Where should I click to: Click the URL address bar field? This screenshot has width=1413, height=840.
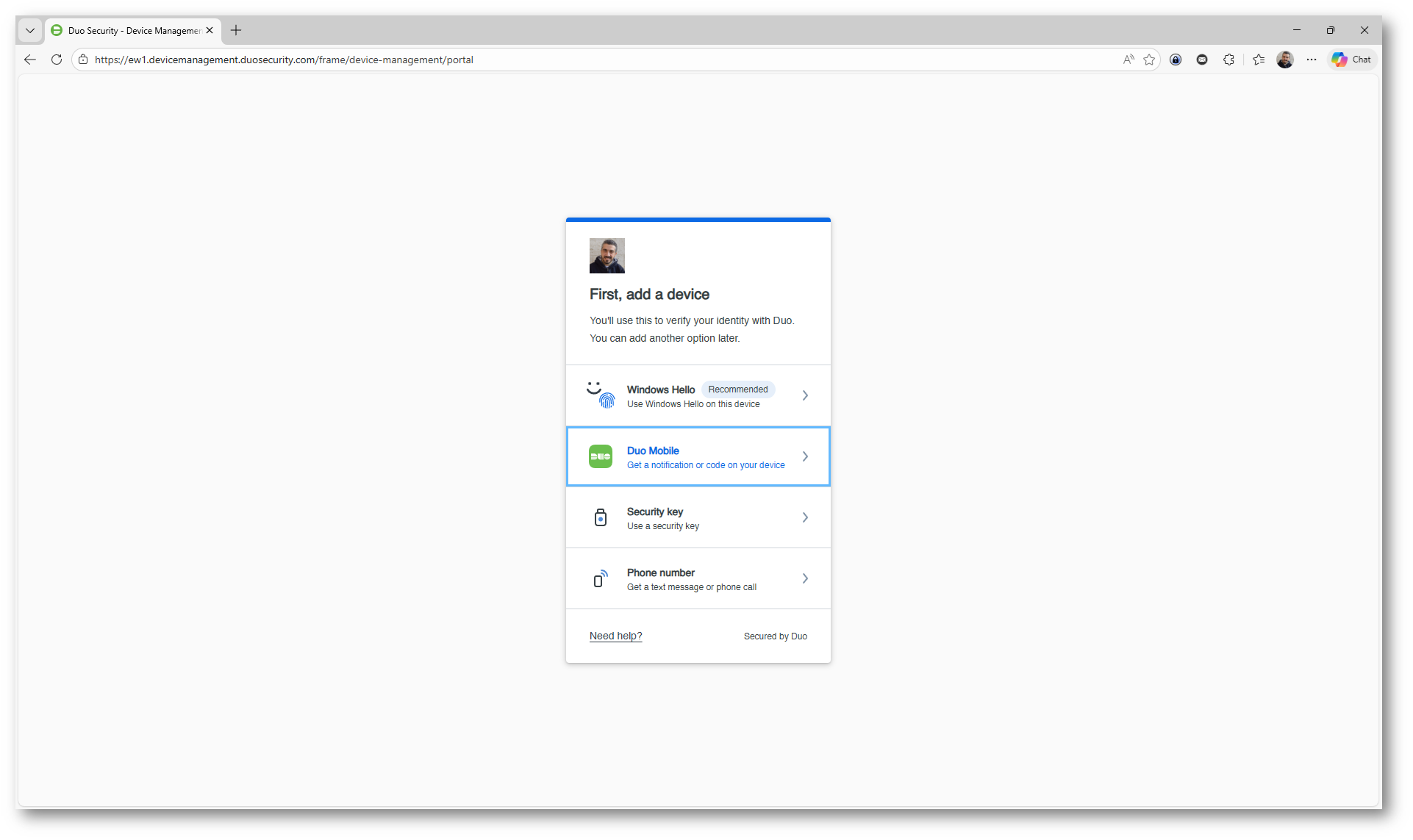(x=588, y=60)
